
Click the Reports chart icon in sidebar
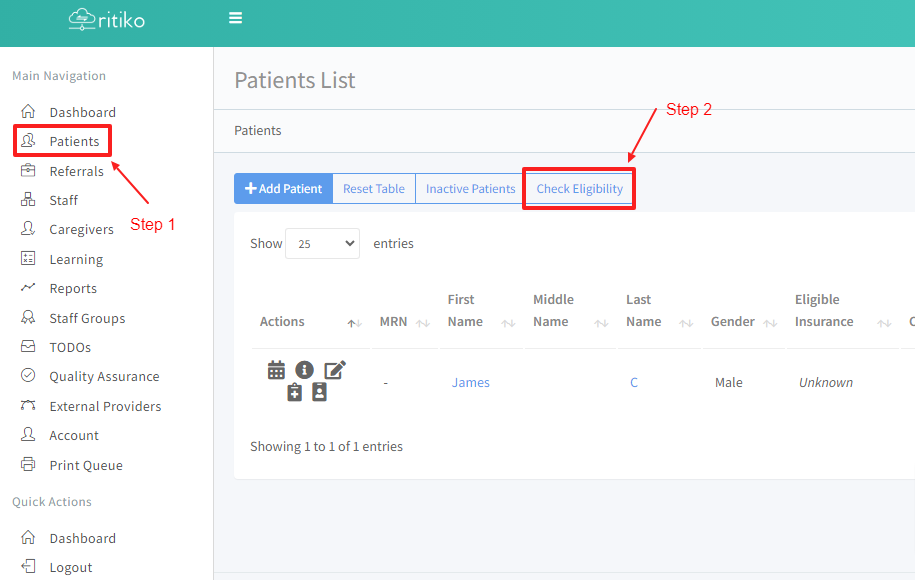tap(28, 288)
